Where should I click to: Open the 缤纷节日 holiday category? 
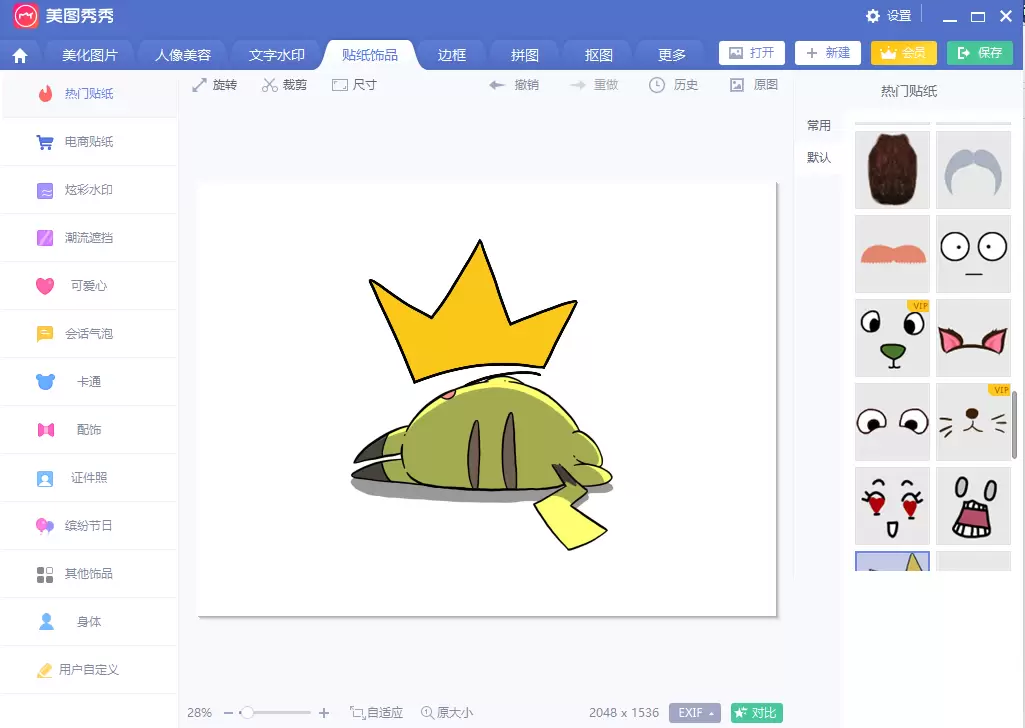pos(89,526)
